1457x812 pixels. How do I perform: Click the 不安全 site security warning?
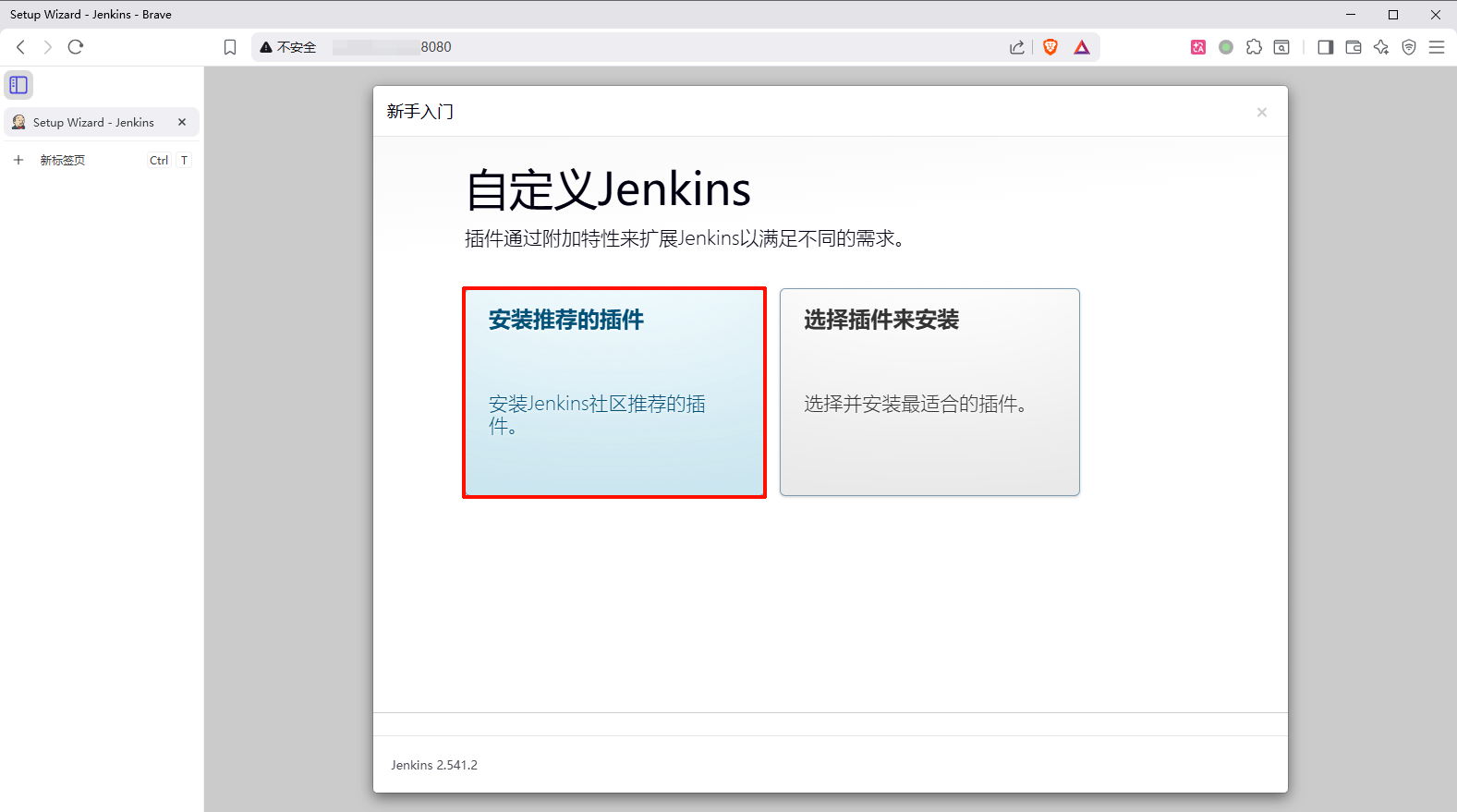point(288,47)
